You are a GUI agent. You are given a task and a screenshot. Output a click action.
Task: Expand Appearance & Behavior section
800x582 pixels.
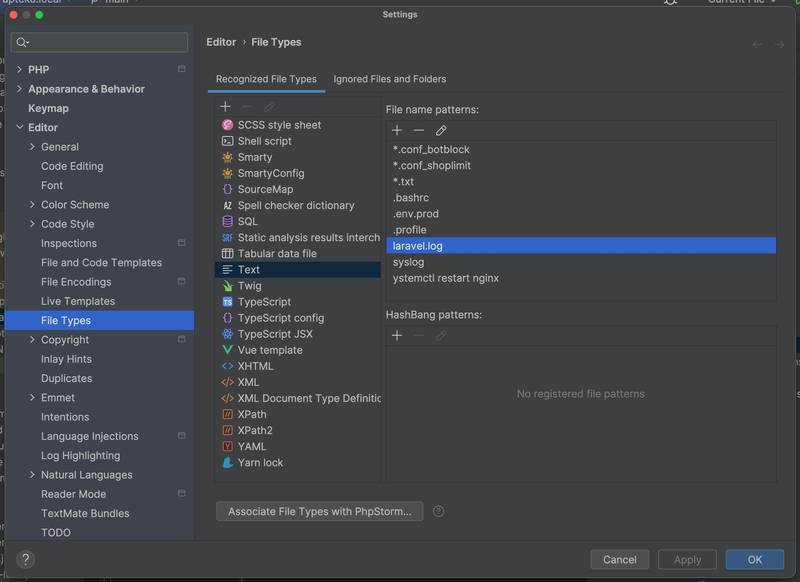tap(19, 89)
